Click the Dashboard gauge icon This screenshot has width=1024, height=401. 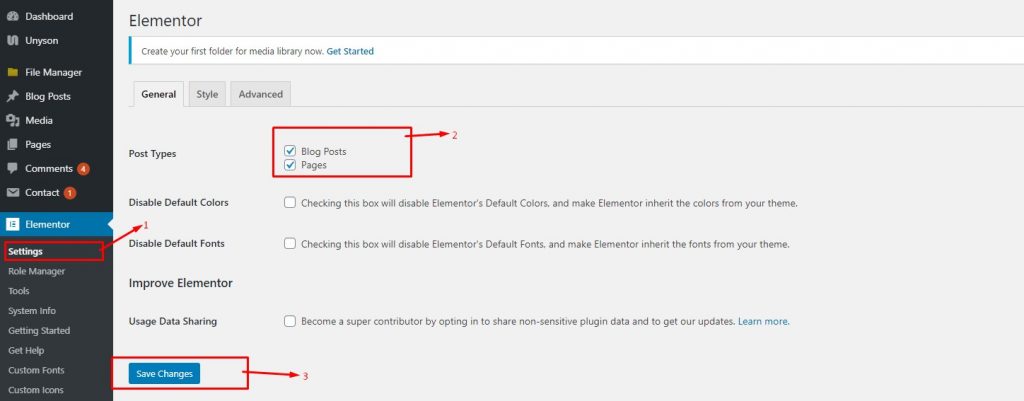pos(12,16)
